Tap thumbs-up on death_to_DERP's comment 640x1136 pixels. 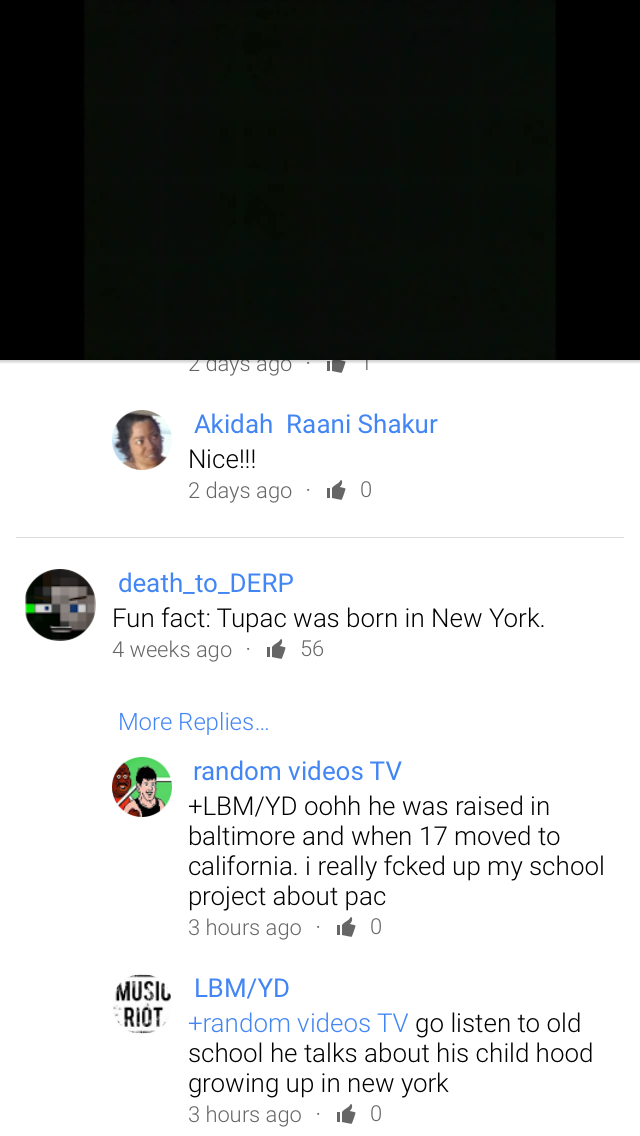pyautogui.click(x=275, y=649)
